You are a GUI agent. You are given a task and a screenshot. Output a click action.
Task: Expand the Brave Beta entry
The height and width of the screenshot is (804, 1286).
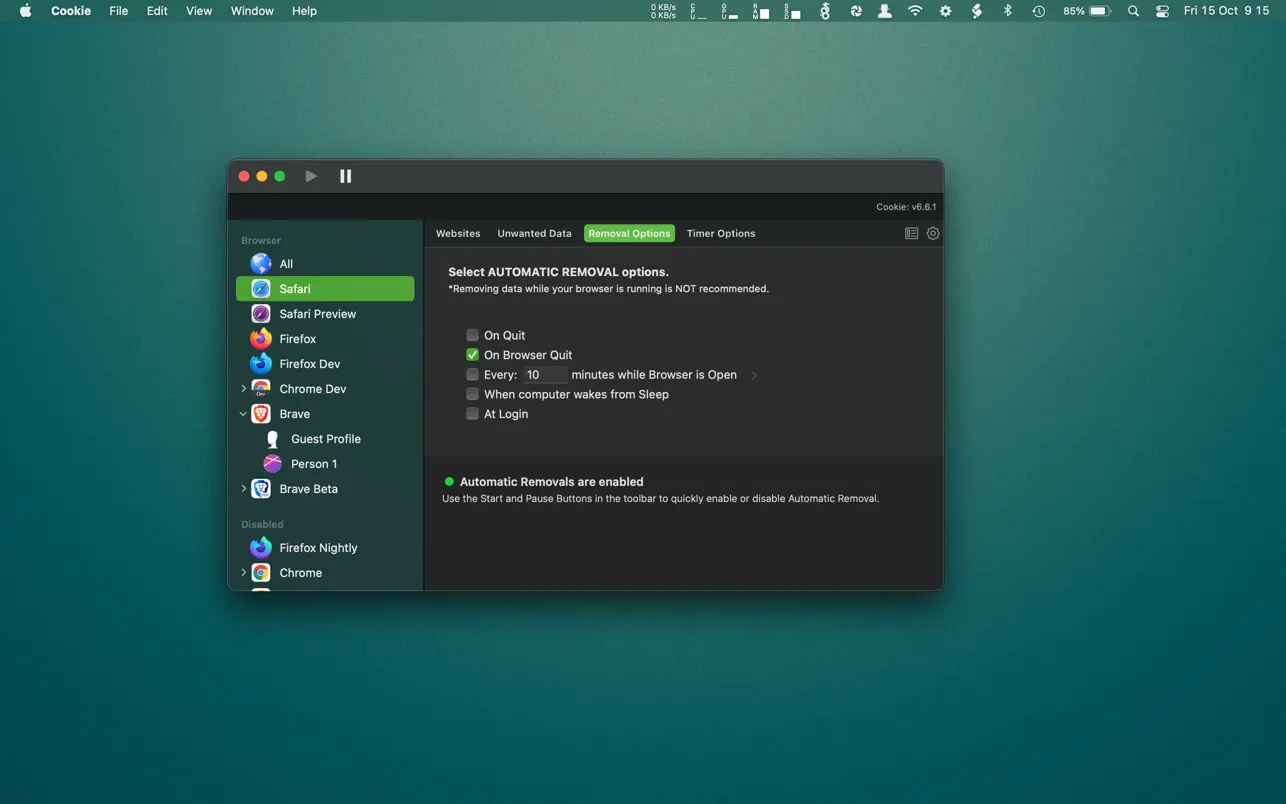243,489
